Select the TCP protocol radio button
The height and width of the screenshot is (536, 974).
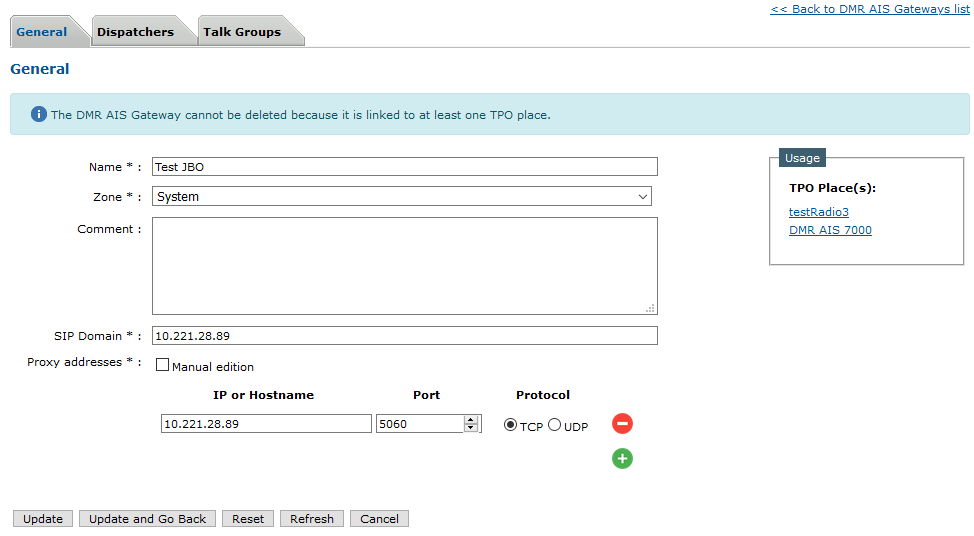pos(510,424)
